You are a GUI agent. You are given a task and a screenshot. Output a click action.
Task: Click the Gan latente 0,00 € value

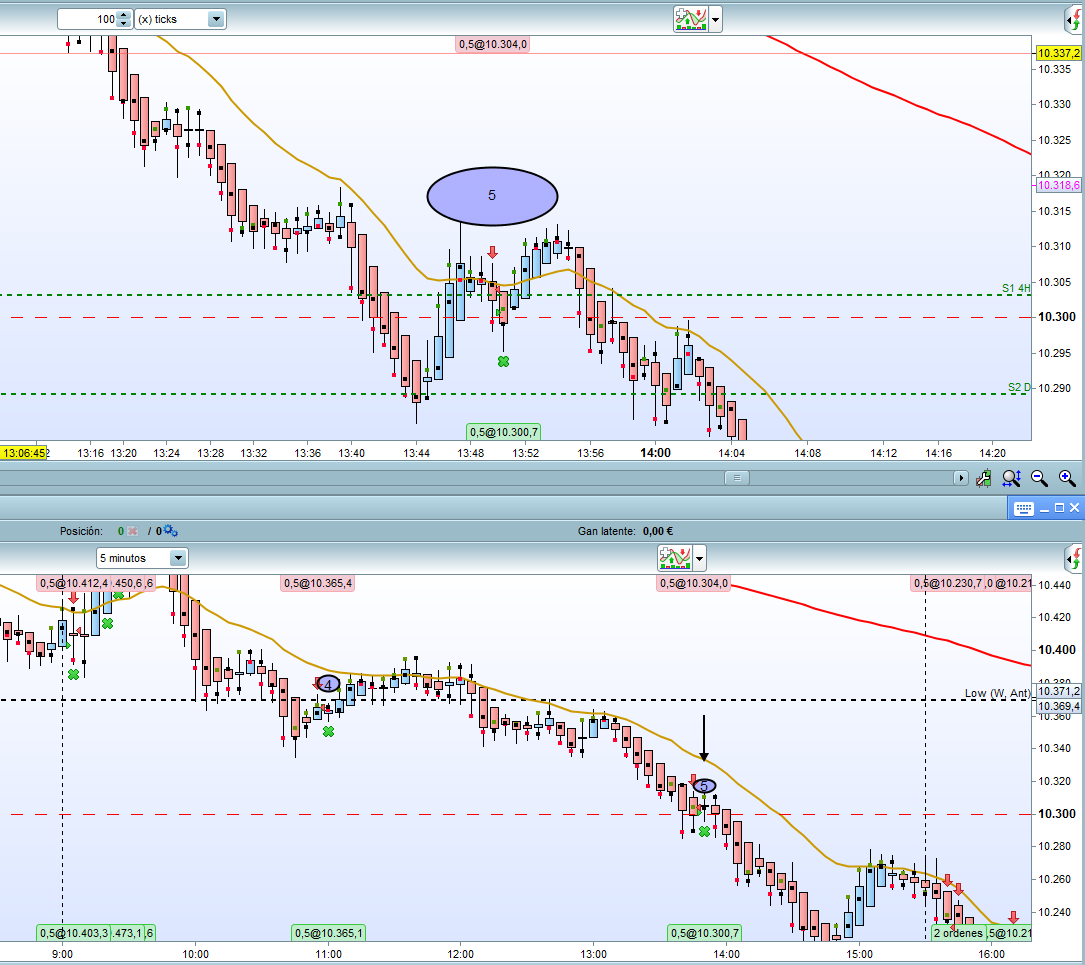(658, 531)
